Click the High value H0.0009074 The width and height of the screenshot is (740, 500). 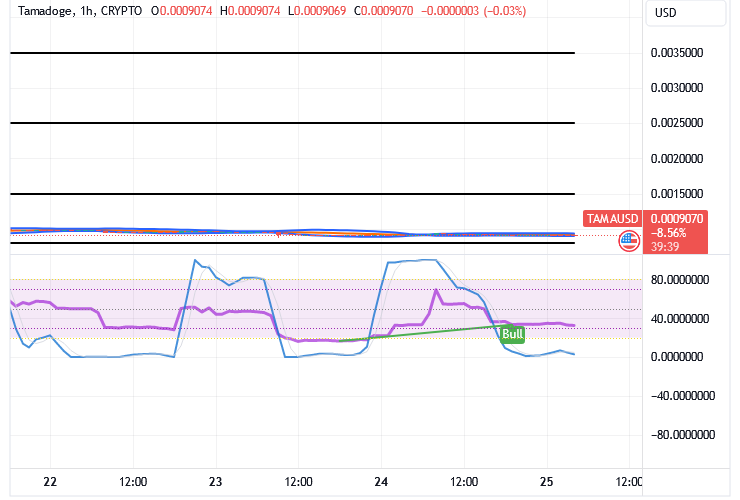250,11
